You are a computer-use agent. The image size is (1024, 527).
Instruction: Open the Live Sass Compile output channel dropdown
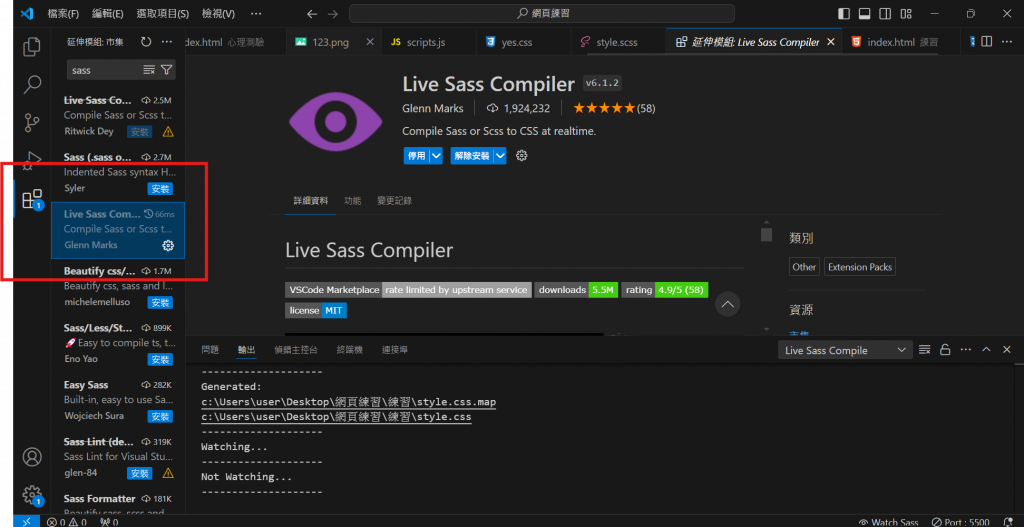pyautogui.click(x=845, y=350)
